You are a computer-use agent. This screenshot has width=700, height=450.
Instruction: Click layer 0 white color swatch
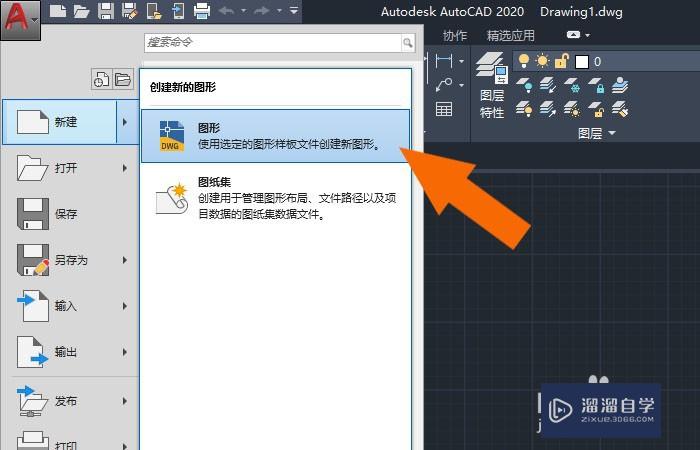pyautogui.click(x=581, y=62)
